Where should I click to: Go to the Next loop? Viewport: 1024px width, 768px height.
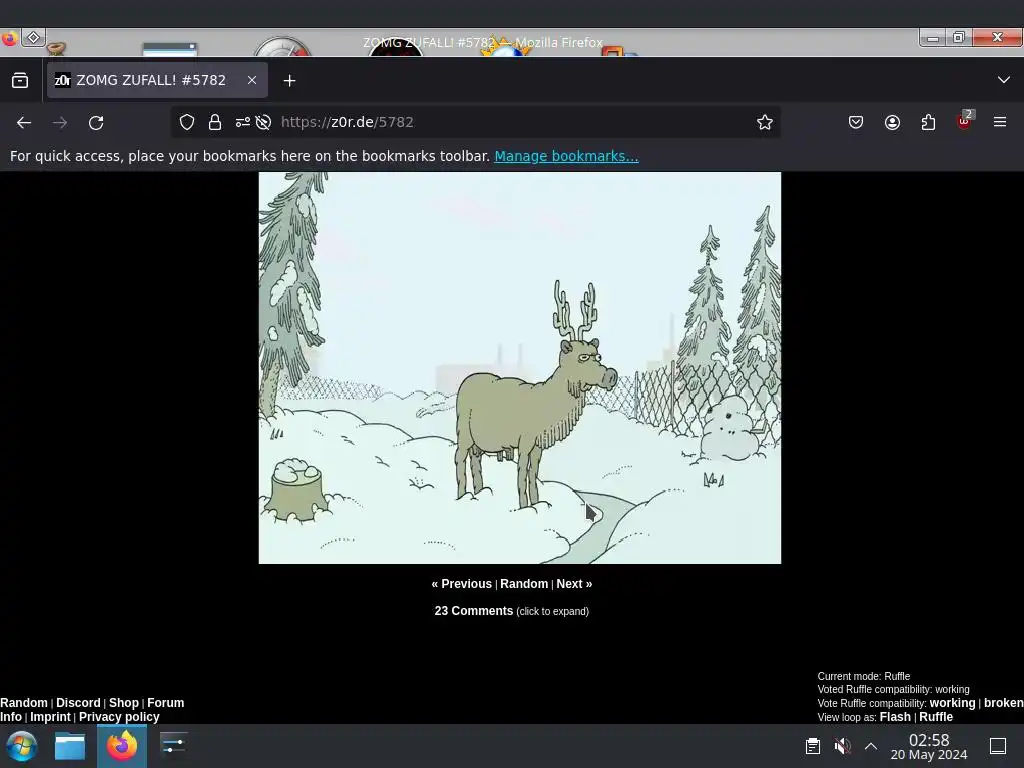(574, 584)
